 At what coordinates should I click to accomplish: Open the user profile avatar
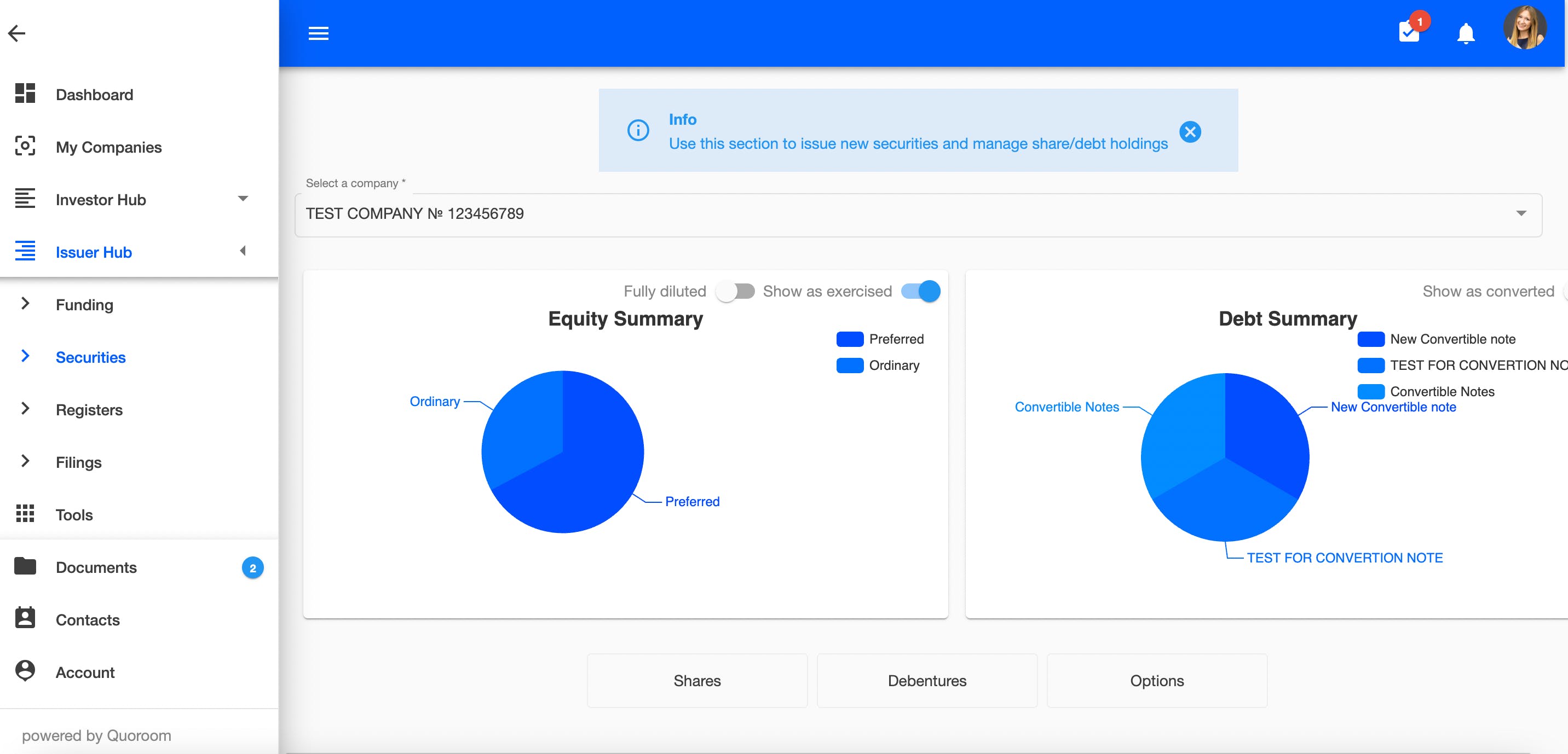coord(1524,28)
